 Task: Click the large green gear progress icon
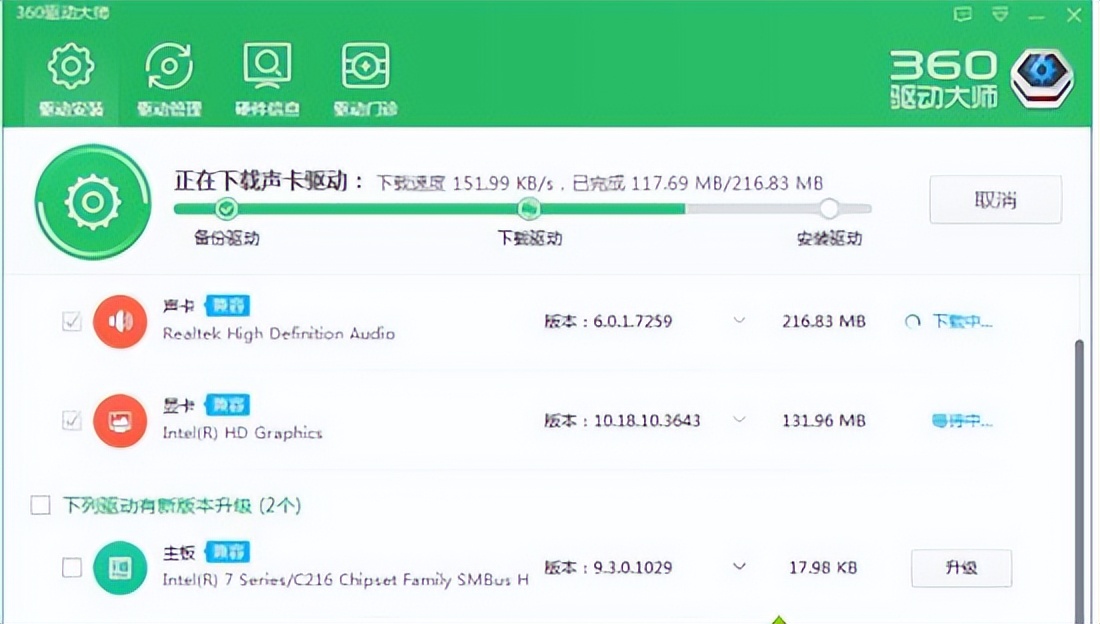pos(93,202)
